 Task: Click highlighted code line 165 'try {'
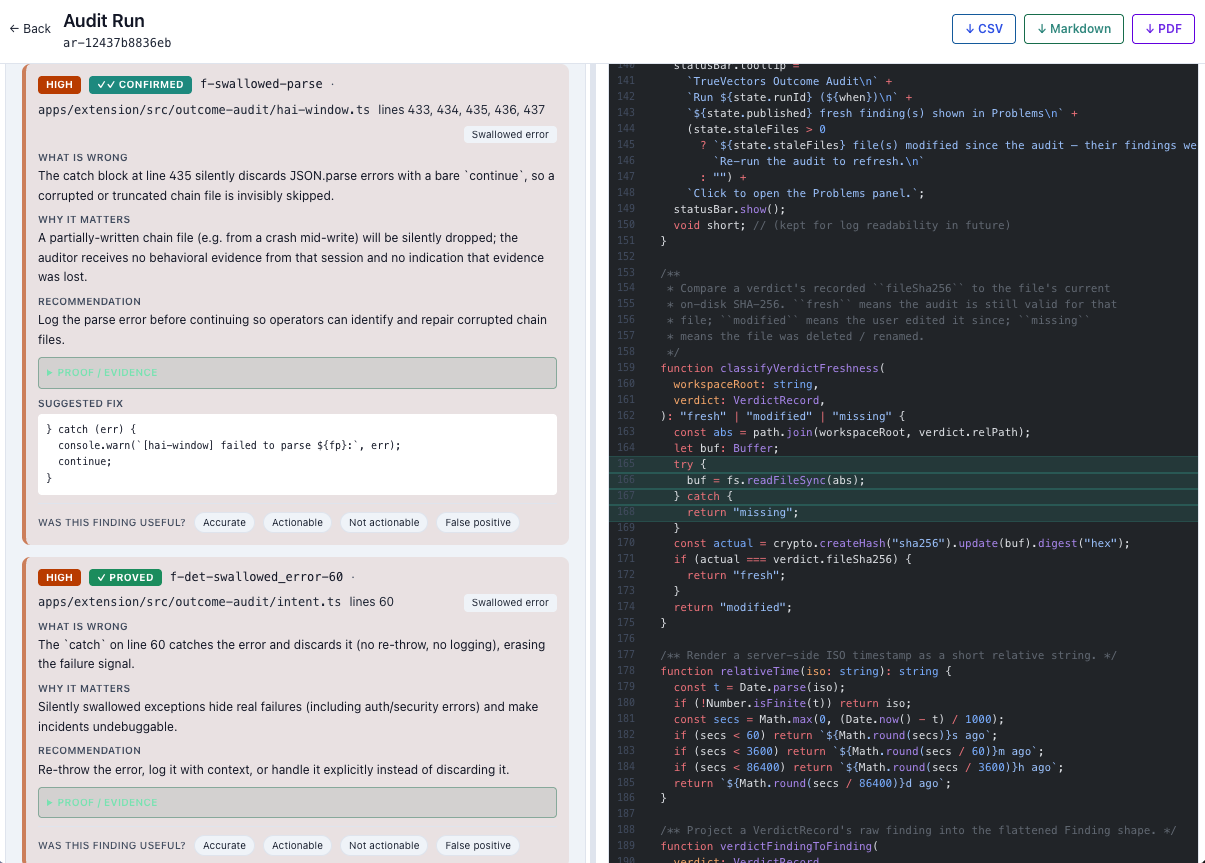pos(903,464)
